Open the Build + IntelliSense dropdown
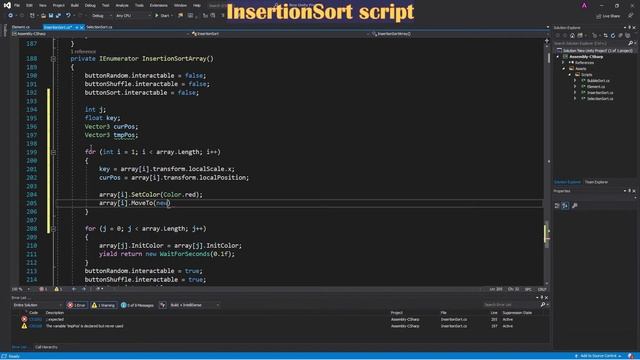This screenshot has width=640, height=360. [x=195, y=305]
